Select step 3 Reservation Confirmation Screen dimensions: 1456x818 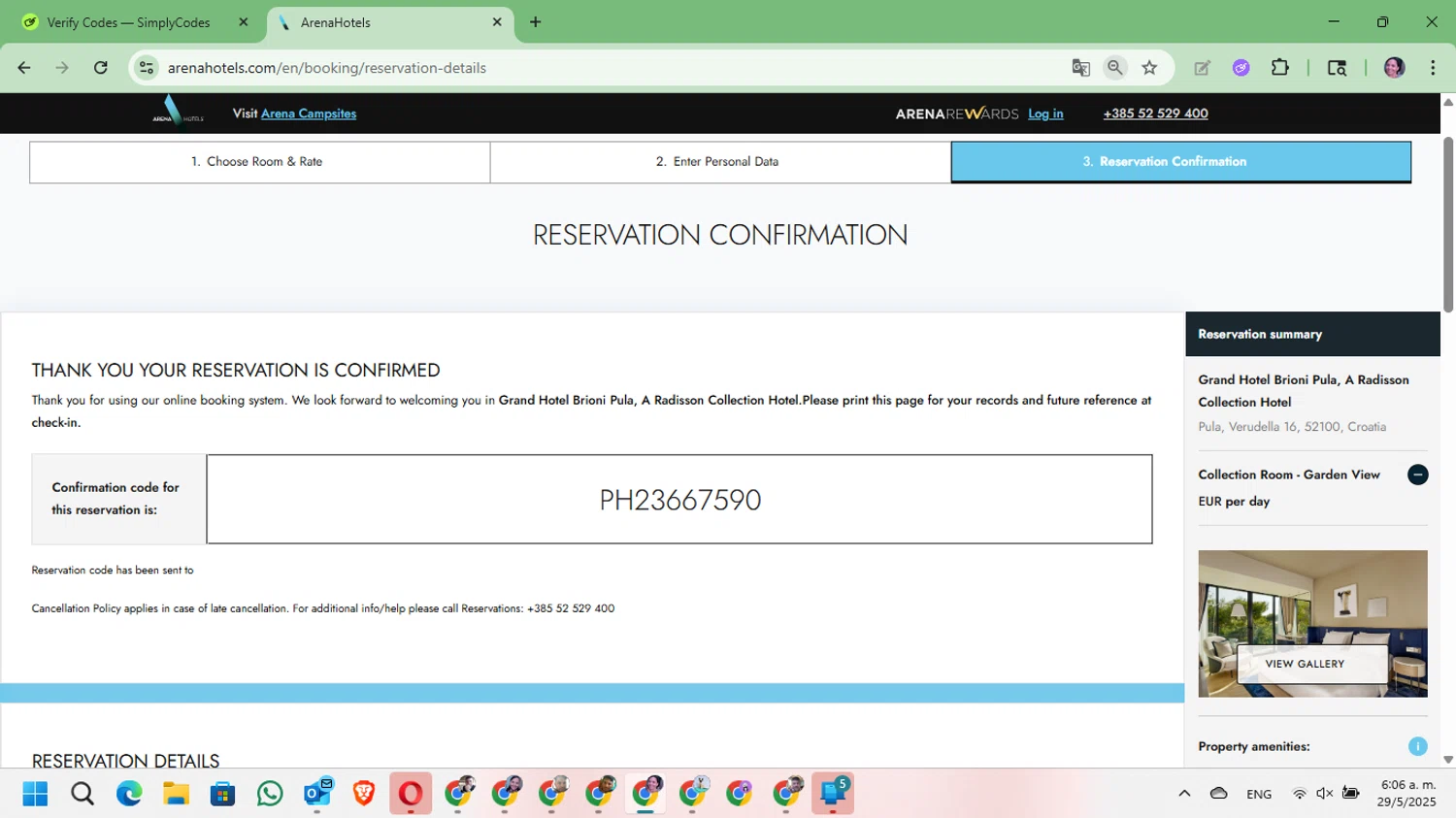pyautogui.click(x=1181, y=162)
